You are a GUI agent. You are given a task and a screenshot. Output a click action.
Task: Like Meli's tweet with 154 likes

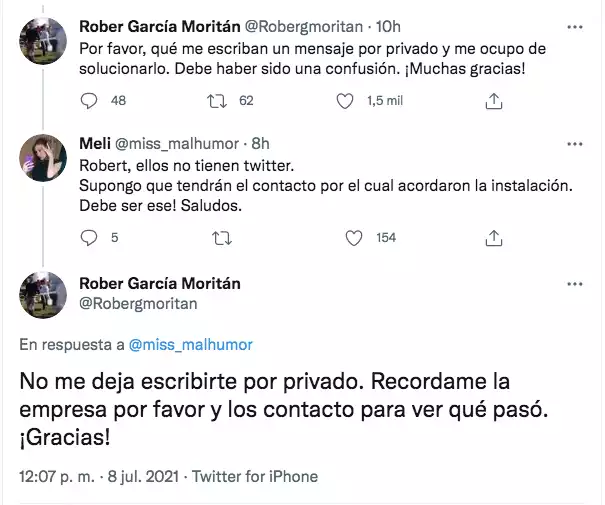coord(353,238)
